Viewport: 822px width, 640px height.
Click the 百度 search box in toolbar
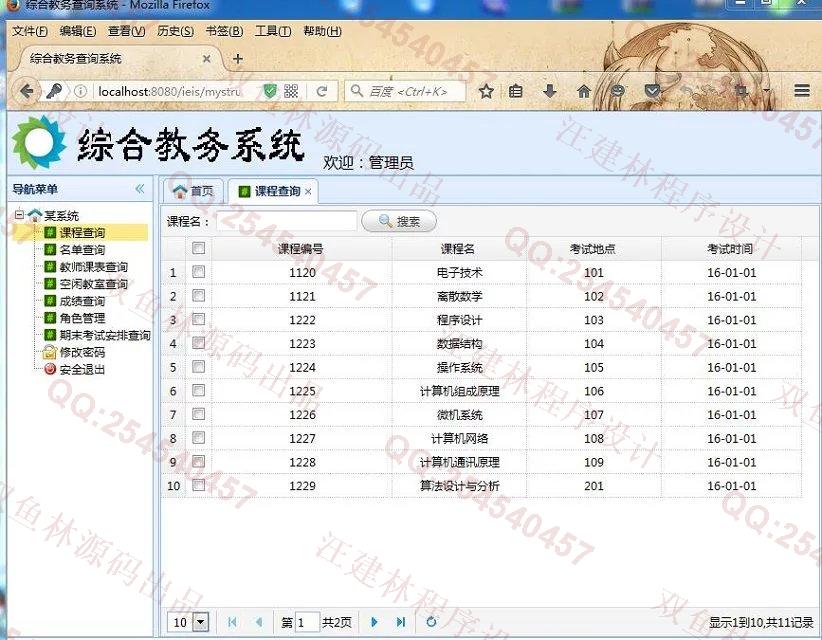(x=405, y=91)
